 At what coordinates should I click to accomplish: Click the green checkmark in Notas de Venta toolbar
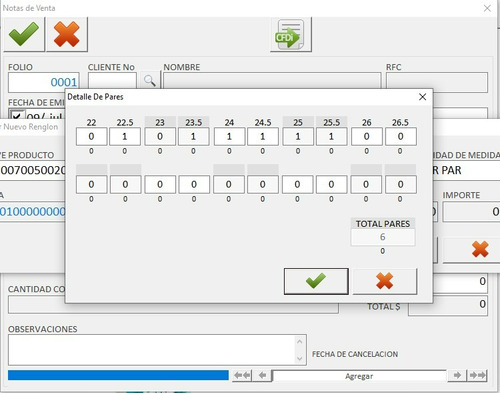click(24, 34)
